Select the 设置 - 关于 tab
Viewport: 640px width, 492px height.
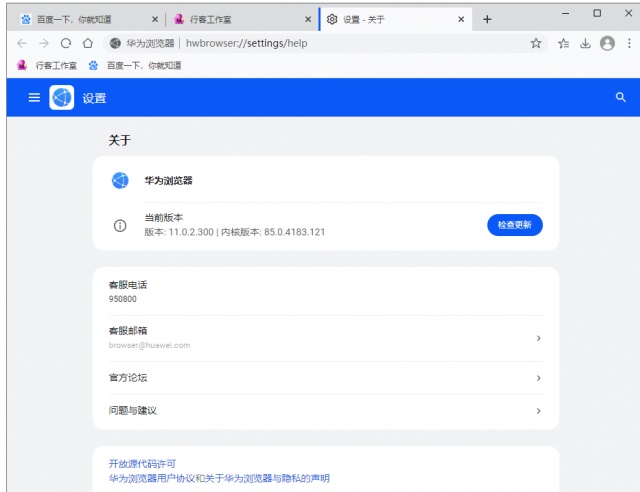[395, 19]
